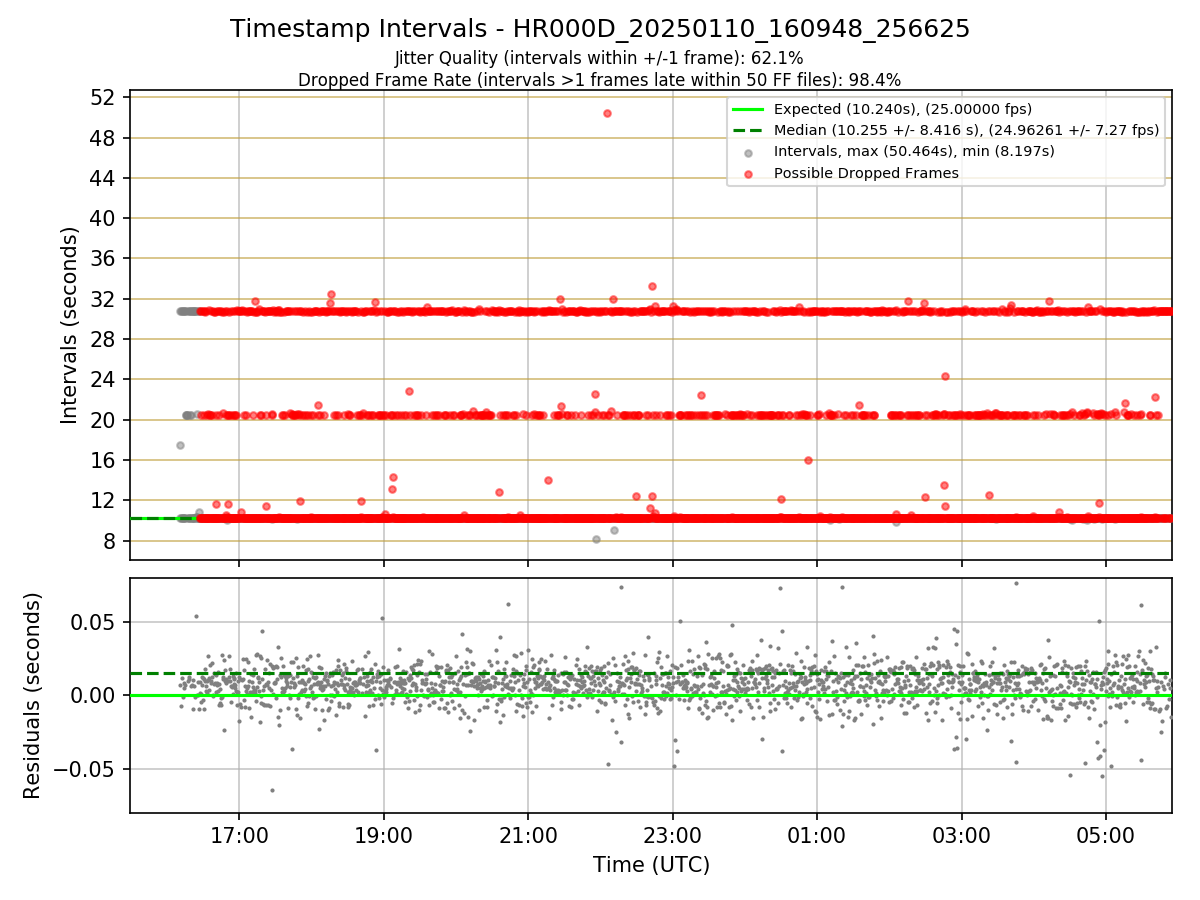Click the red outlier point above 50 seconds
This screenshot has height=900, width=1200.
607,113
